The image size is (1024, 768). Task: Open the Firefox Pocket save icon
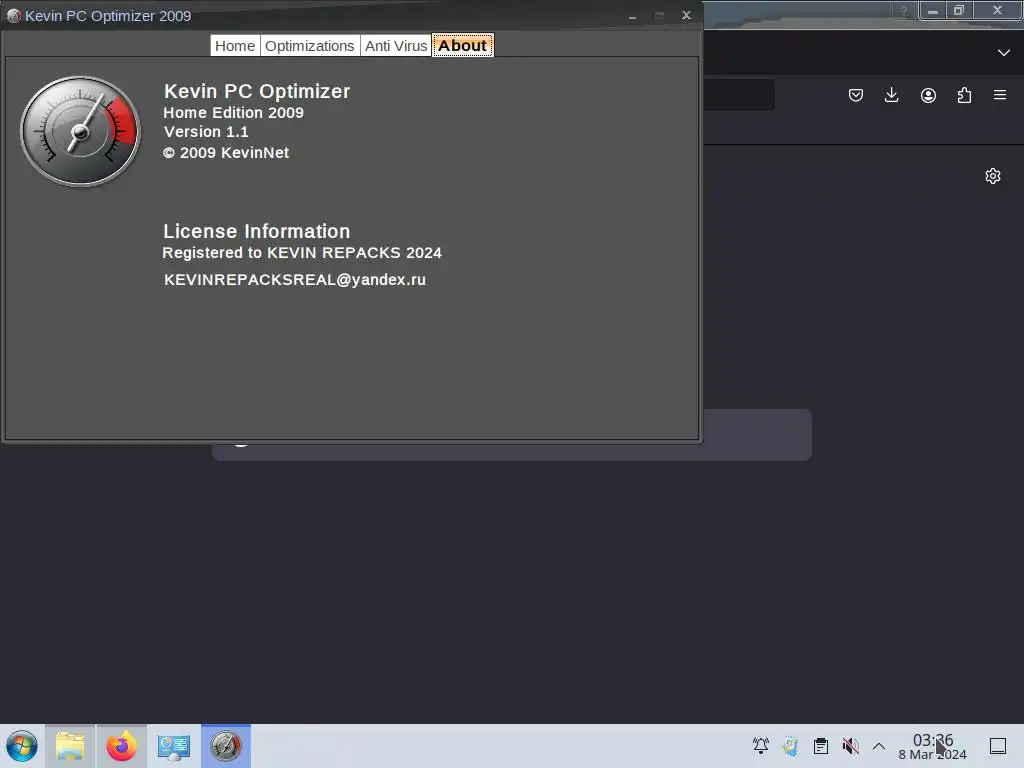pyautogui.click(x=856, y=95)
